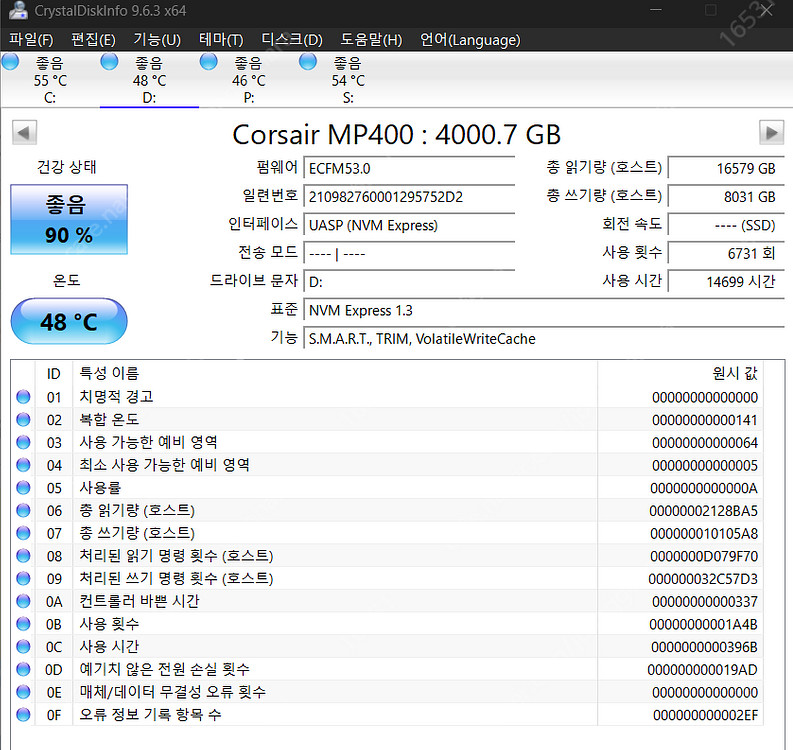The image size is (793, 750).
Task: Open the 디스크(D) menu
Action: click(292, 39)
